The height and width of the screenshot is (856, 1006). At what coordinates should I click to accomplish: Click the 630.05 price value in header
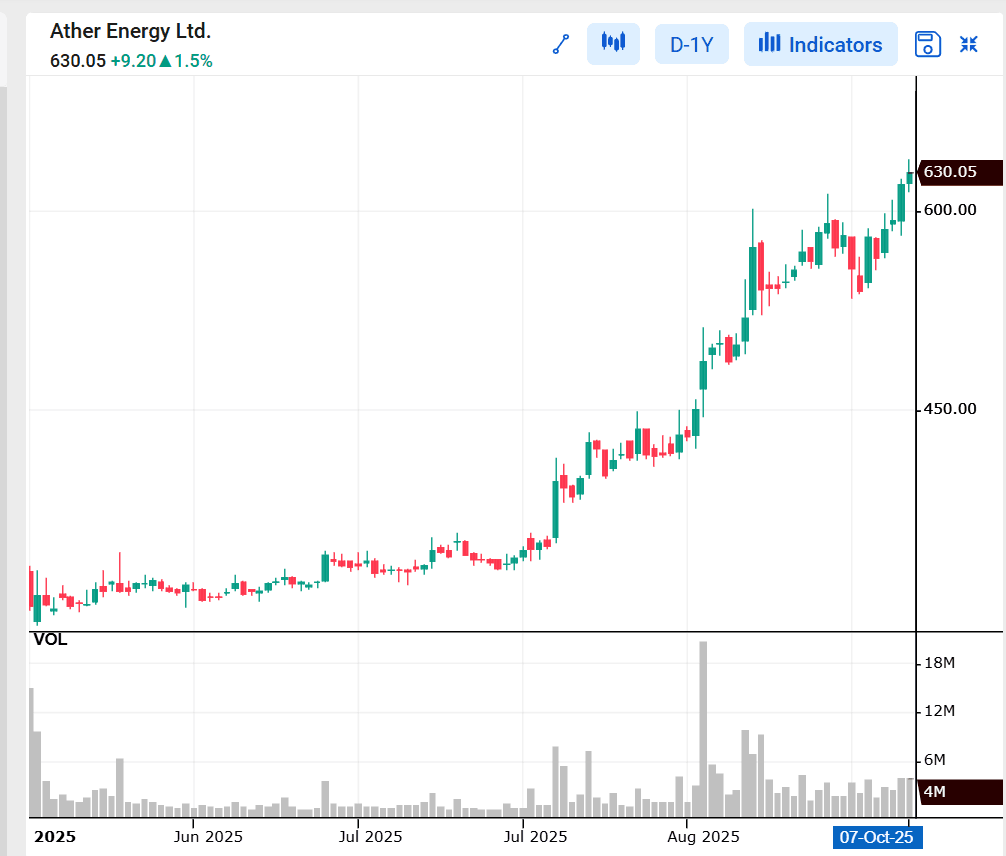click(x=78, y=61)
